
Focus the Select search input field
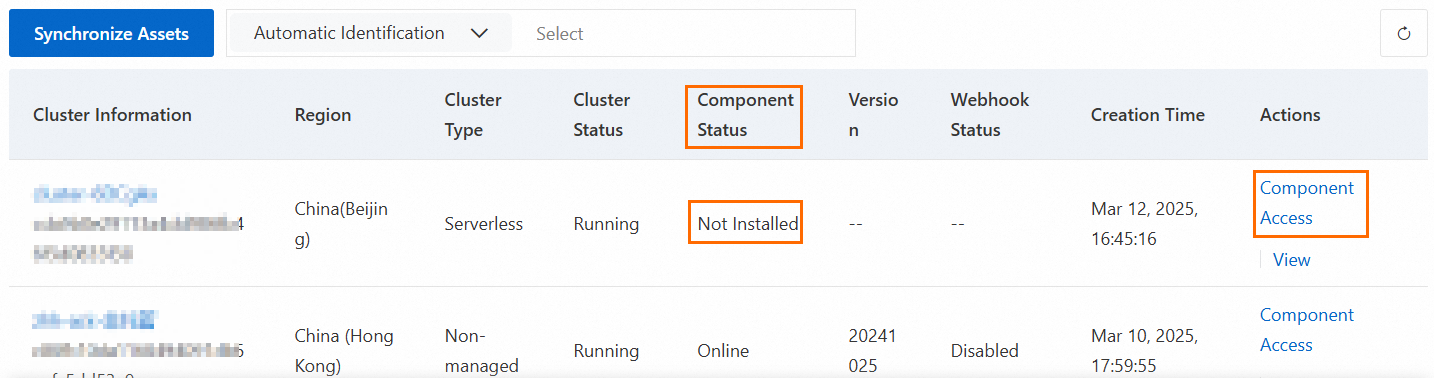coord(685,34)
